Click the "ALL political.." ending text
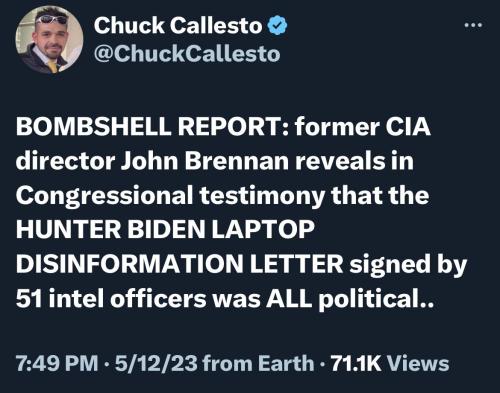This screenshot has height=393, width=500. [350, 299]
